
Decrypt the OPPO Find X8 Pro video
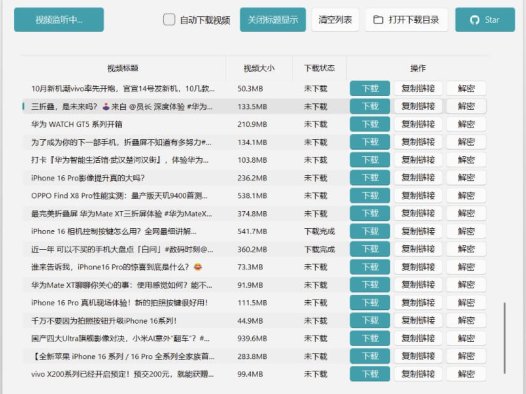[466, 195]
